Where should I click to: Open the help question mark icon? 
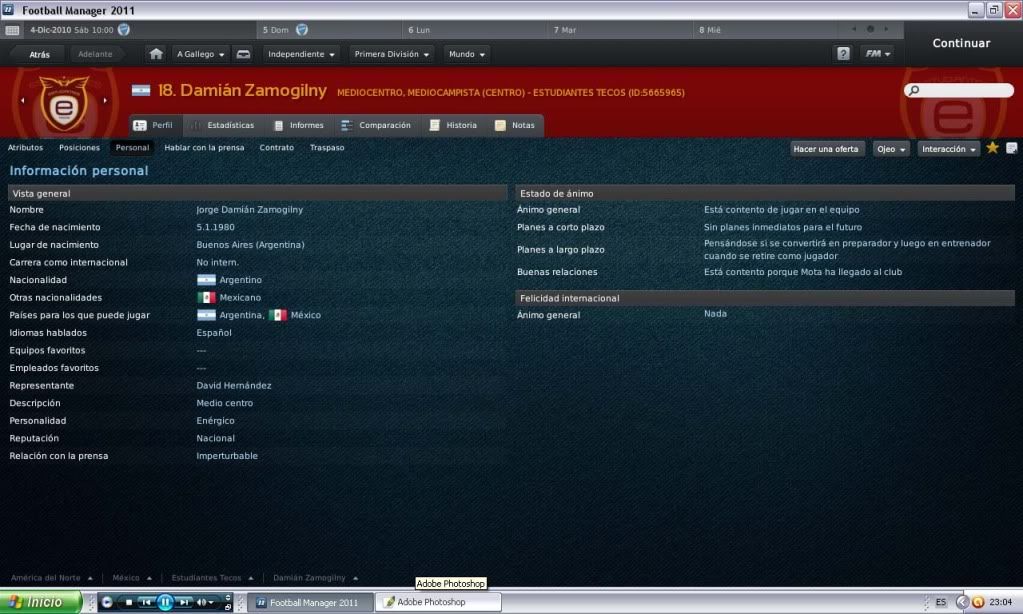843,54
